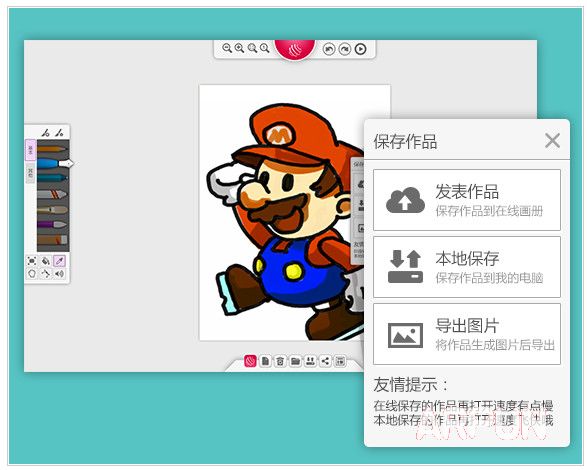
Task: Click the 保存作品 dialog title text
Action: 405,142
